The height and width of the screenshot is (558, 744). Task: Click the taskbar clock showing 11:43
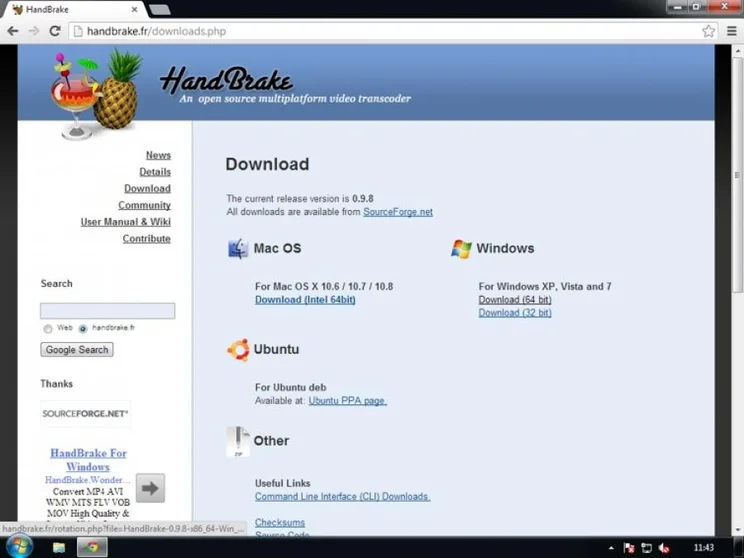pos(703,548)
